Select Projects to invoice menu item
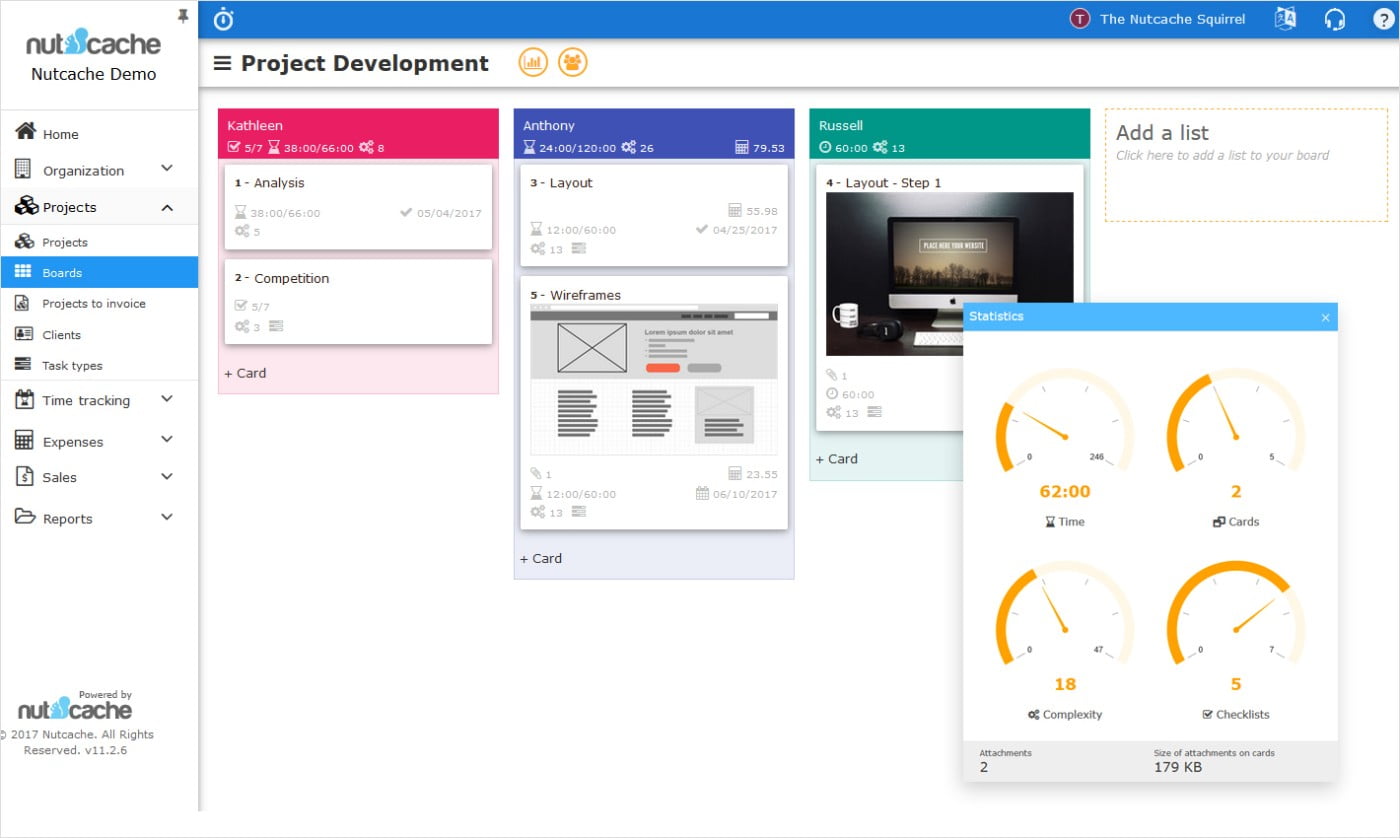This screenshot has height=838, width=1400. (93, 304)
